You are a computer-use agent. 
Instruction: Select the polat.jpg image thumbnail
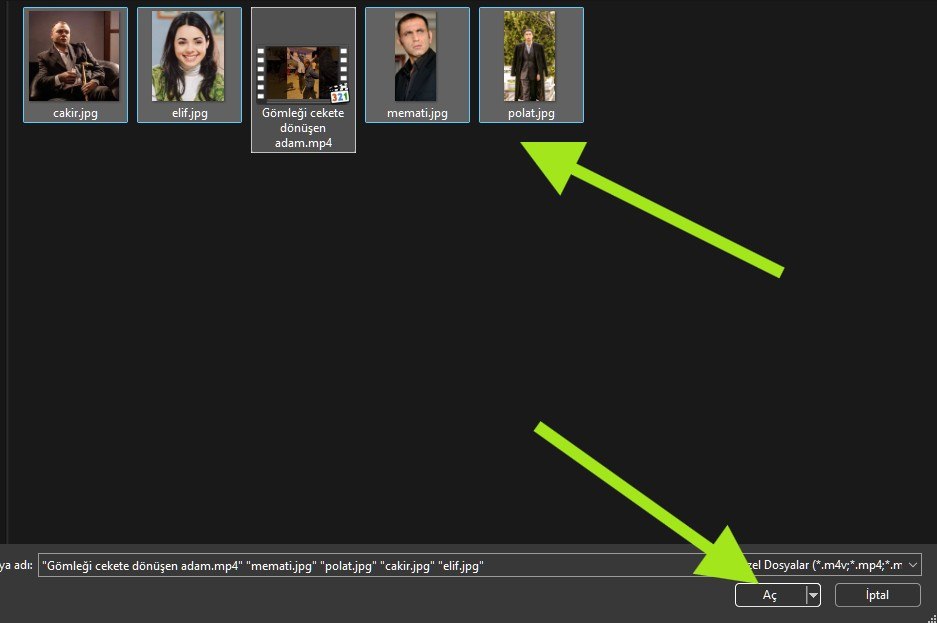coord(529,56)
